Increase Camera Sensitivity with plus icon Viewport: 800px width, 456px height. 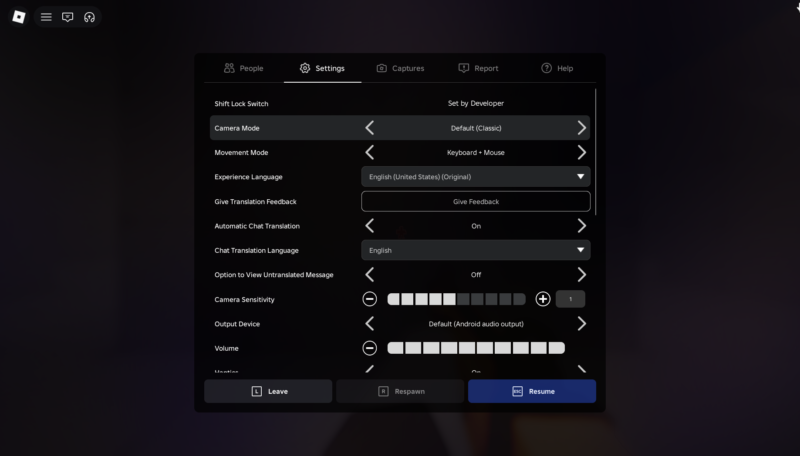pyautogui.click(x=543, y=299)
